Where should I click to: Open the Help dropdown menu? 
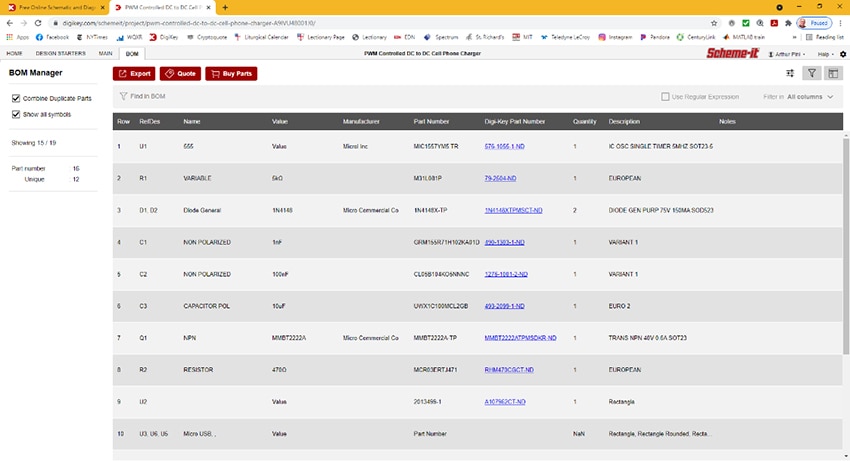(825, 53)
